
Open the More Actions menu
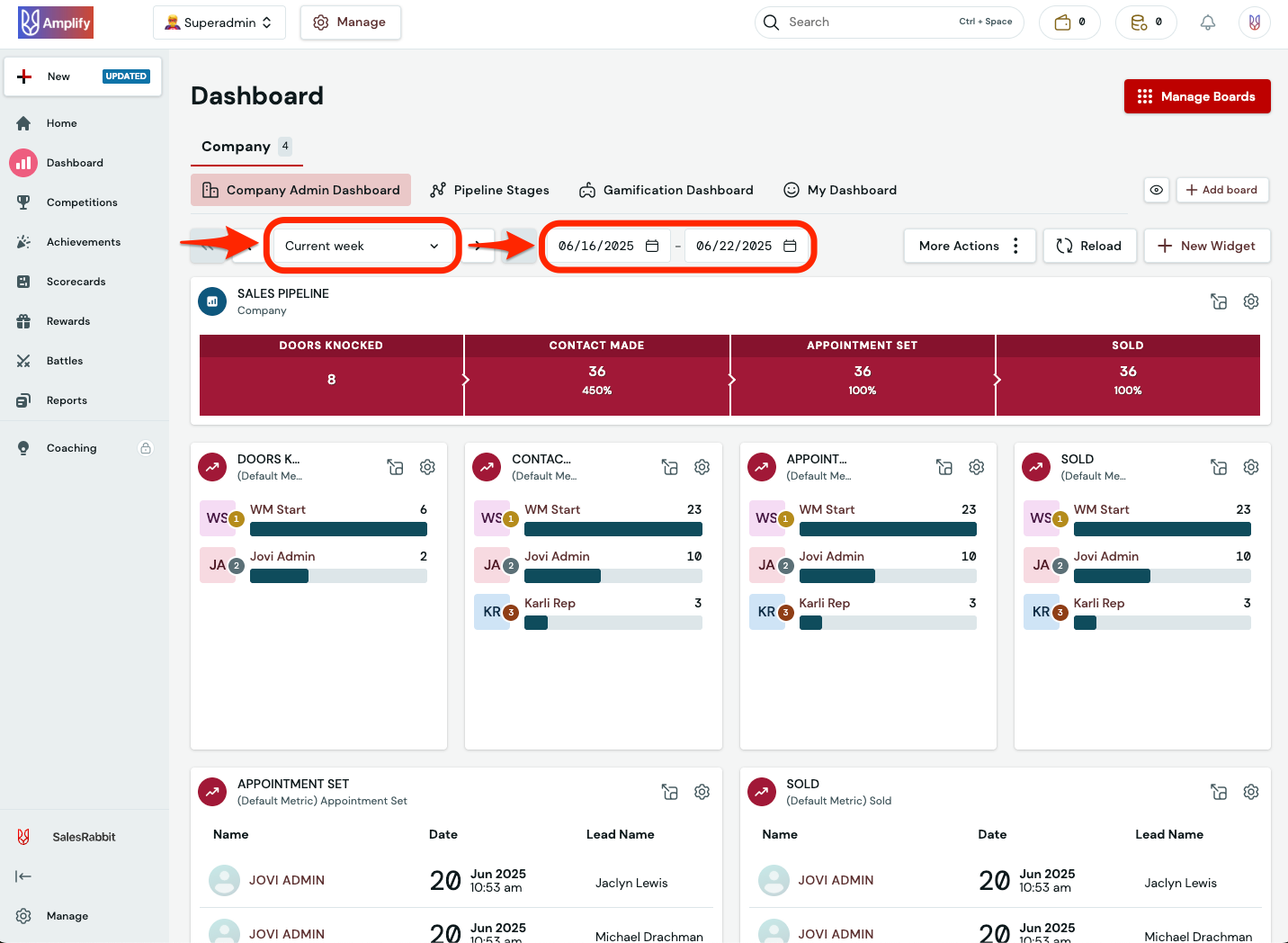point(969,246)
